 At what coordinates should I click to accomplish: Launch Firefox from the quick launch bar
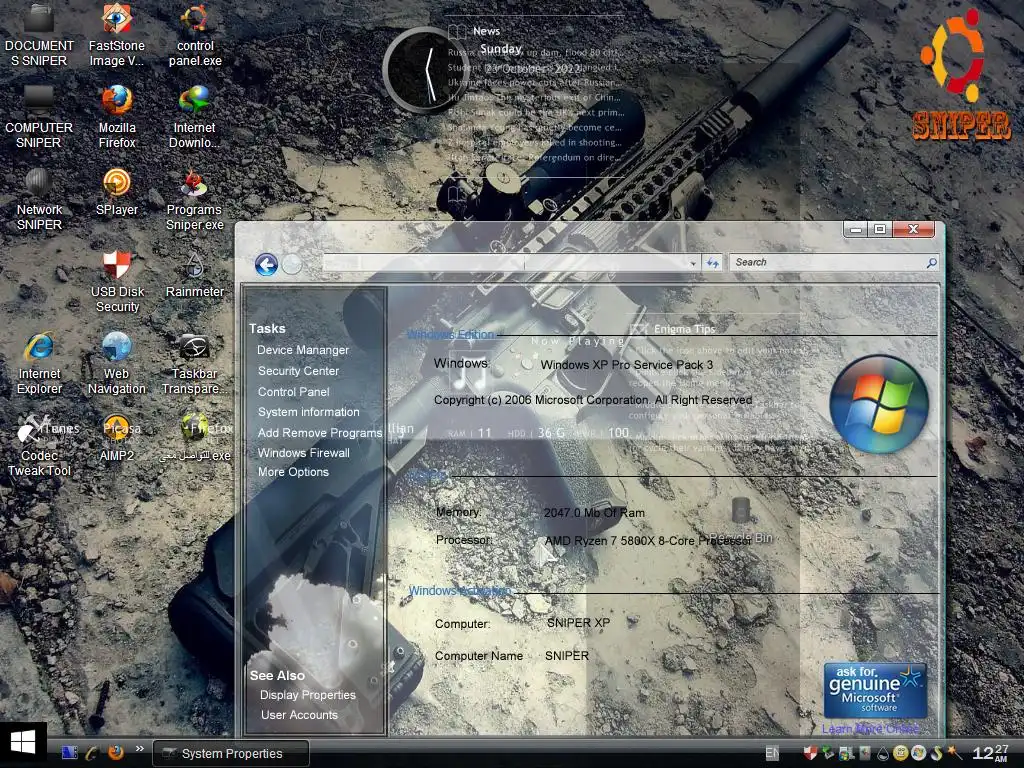(116, 753)
